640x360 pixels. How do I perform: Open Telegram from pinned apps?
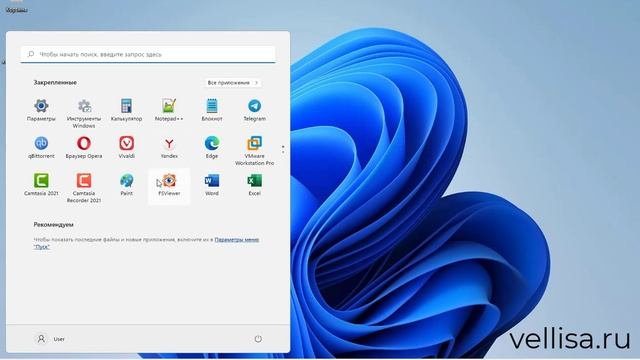[254, 110]
